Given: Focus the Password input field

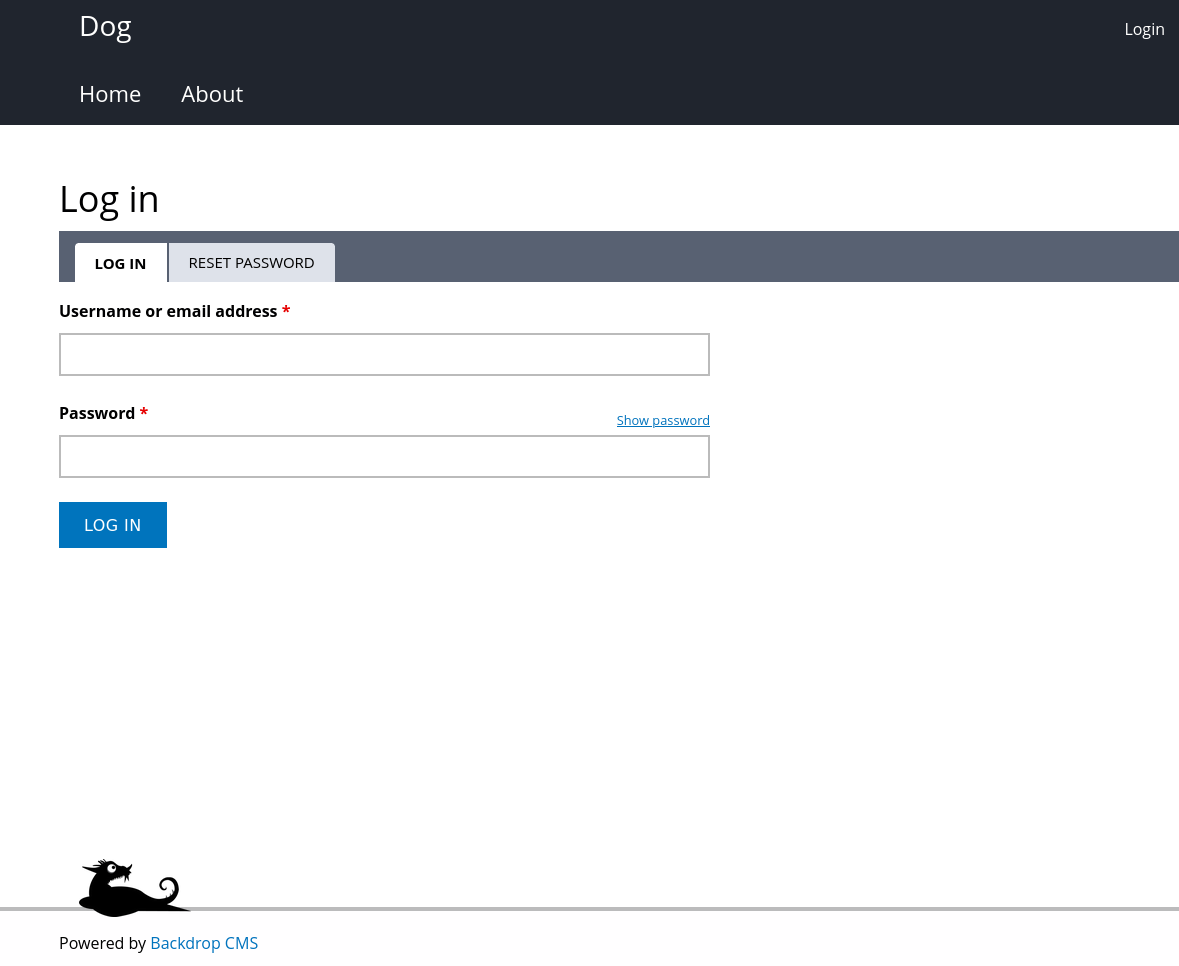Looking at the screenshot, I should tap(384, 457).
